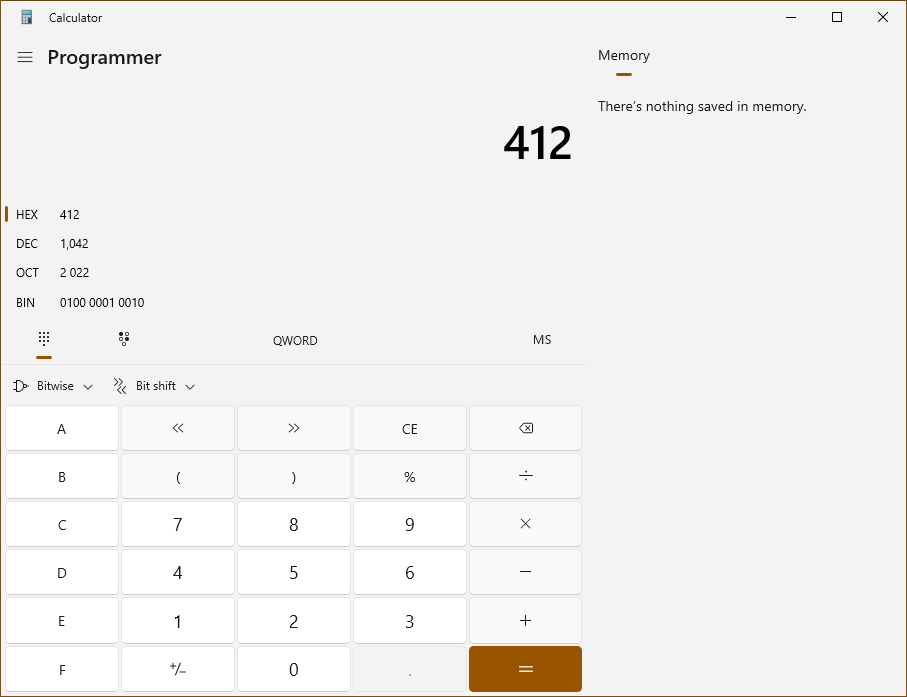This screenshot has height=697, width=907.
Task: Click the number 4 key
Action: click(x=178, y=572)
